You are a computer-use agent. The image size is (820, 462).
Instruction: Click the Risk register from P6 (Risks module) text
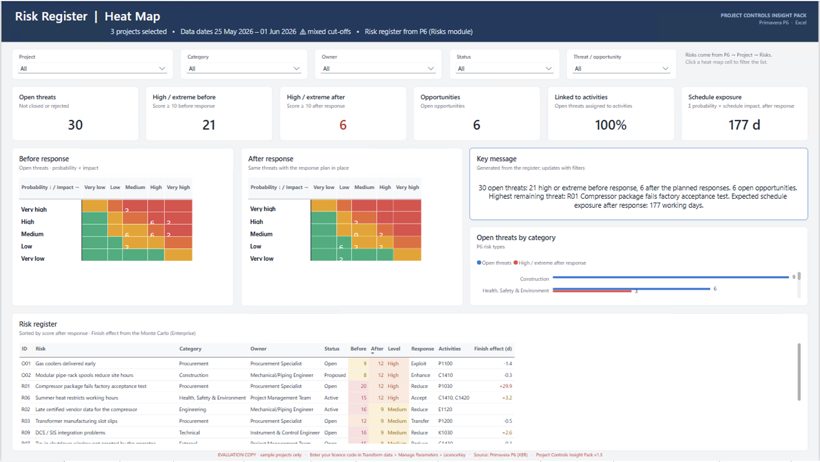coord(418,31)
